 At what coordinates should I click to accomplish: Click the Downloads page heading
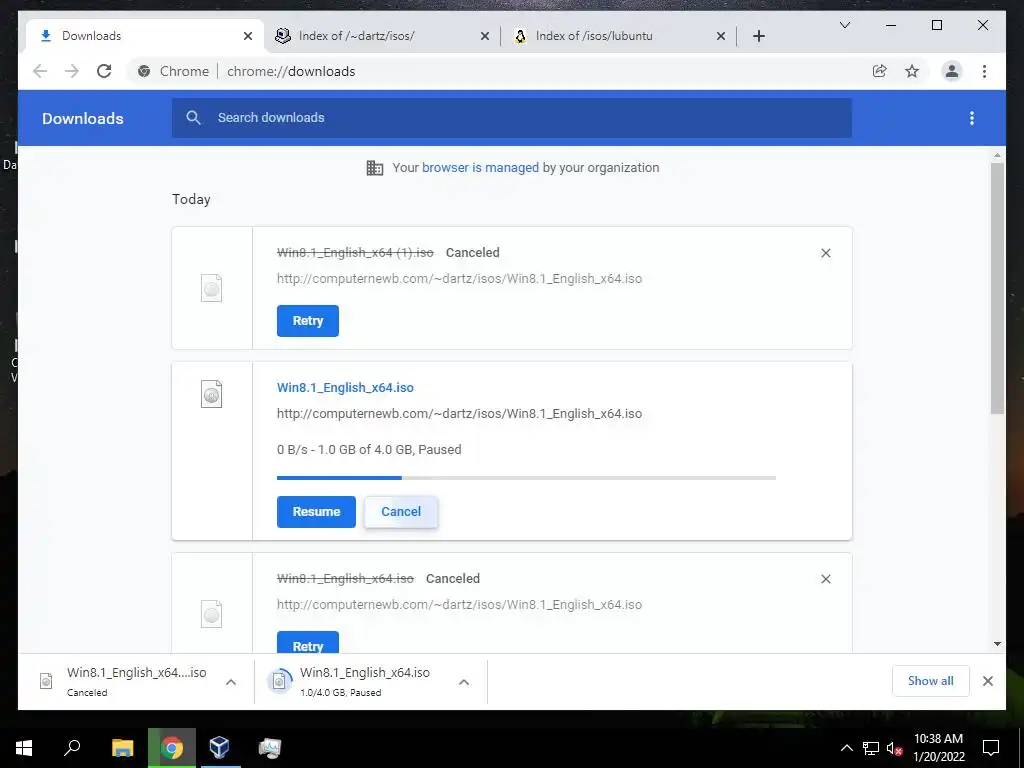[82, 118]
